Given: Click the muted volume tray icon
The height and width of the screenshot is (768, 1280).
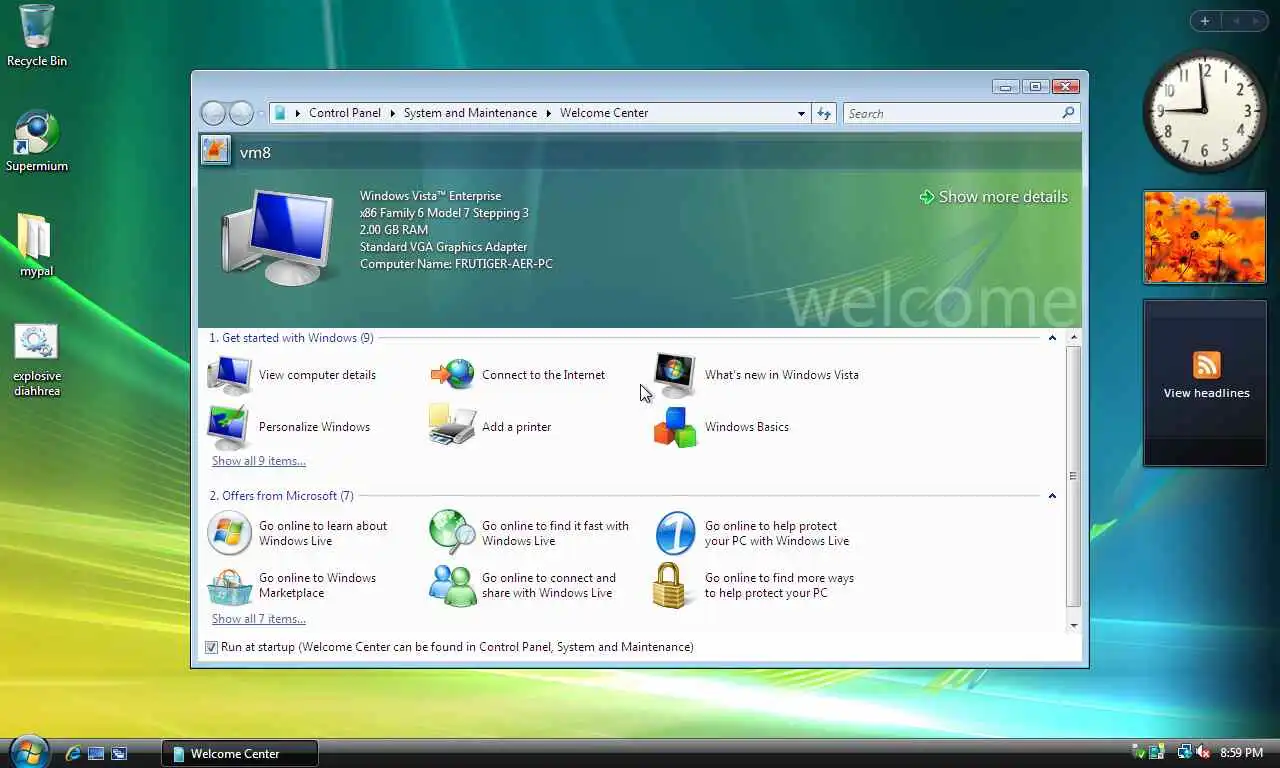Looking at the screenshot, I should tap(1203, 752).
